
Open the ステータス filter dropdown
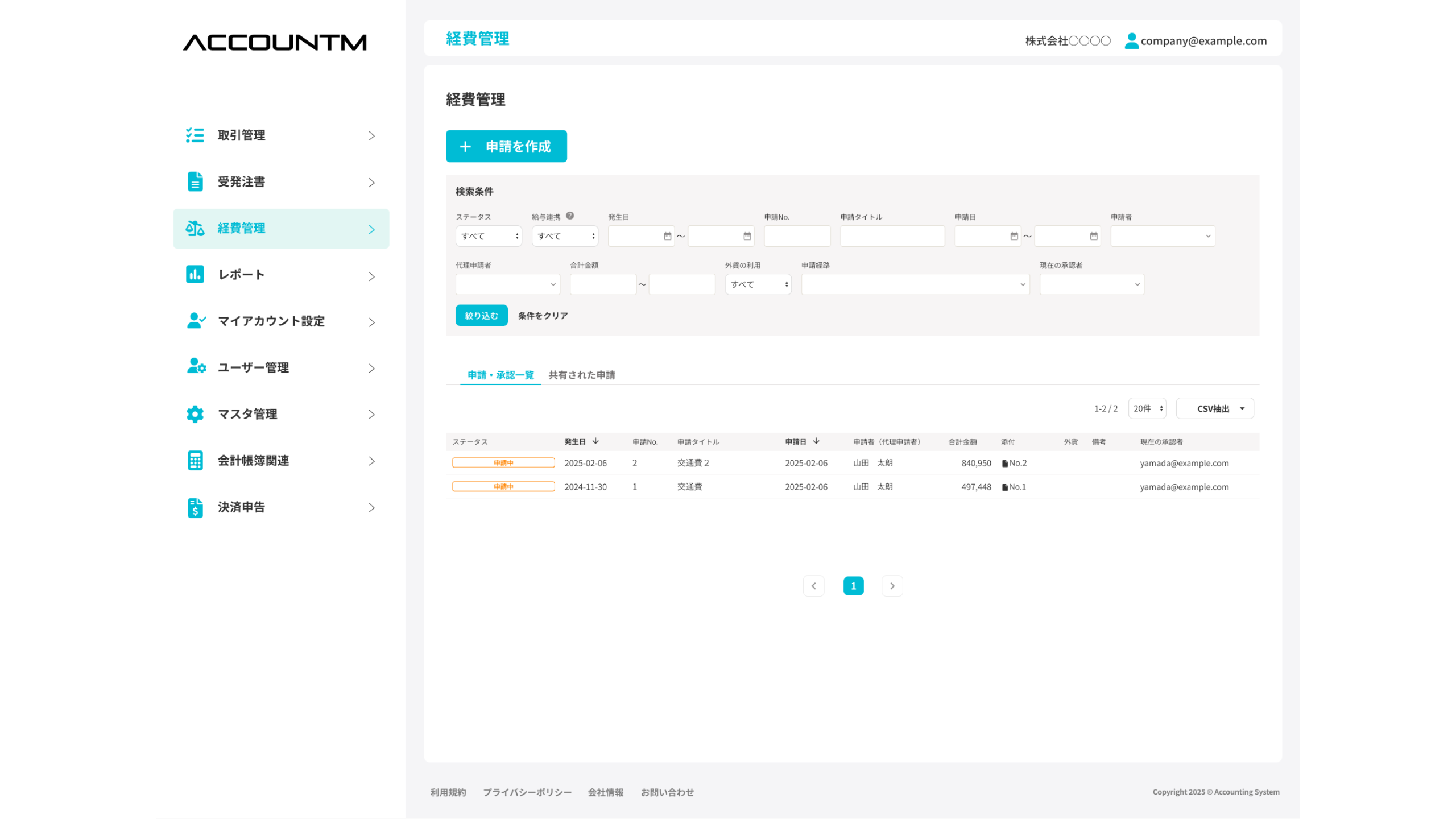[489, 236]
